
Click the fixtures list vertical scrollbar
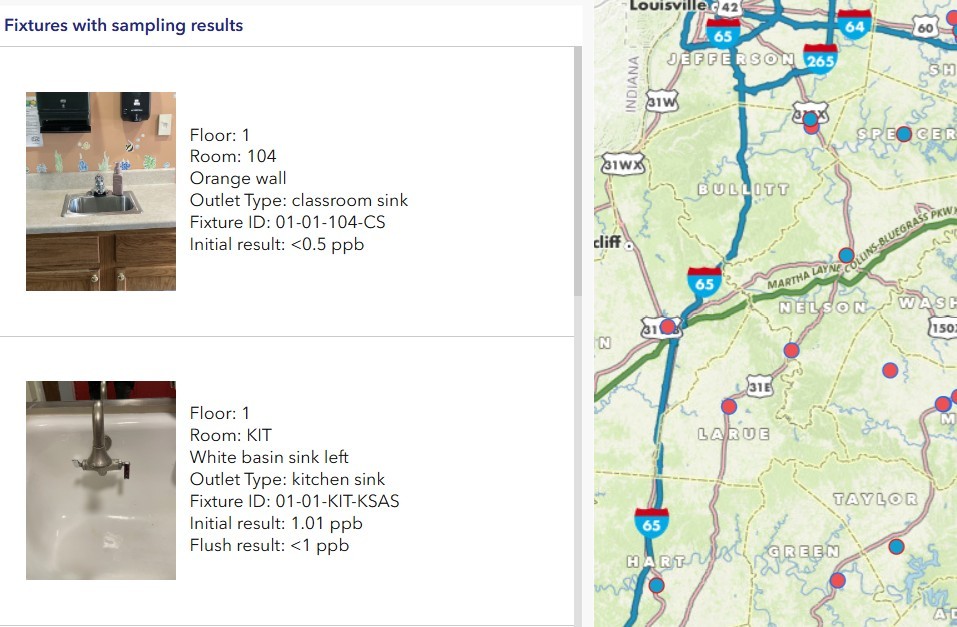click(577, 172)
